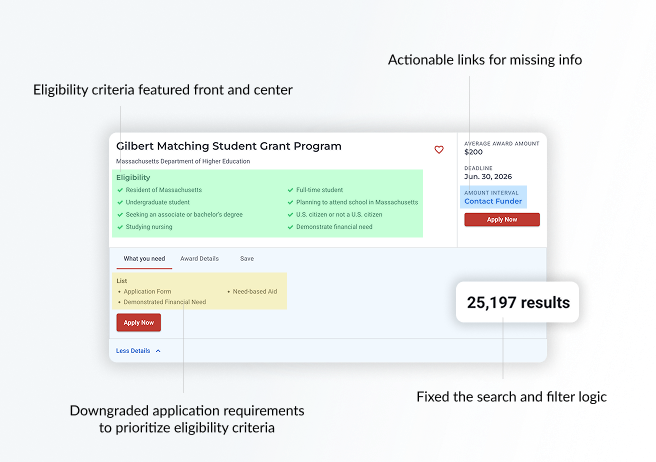Select the checkmark beside Seeking an associate or bachelor's degree
The height and width of the screenshot is (462, 656).
tap(120, 214)
